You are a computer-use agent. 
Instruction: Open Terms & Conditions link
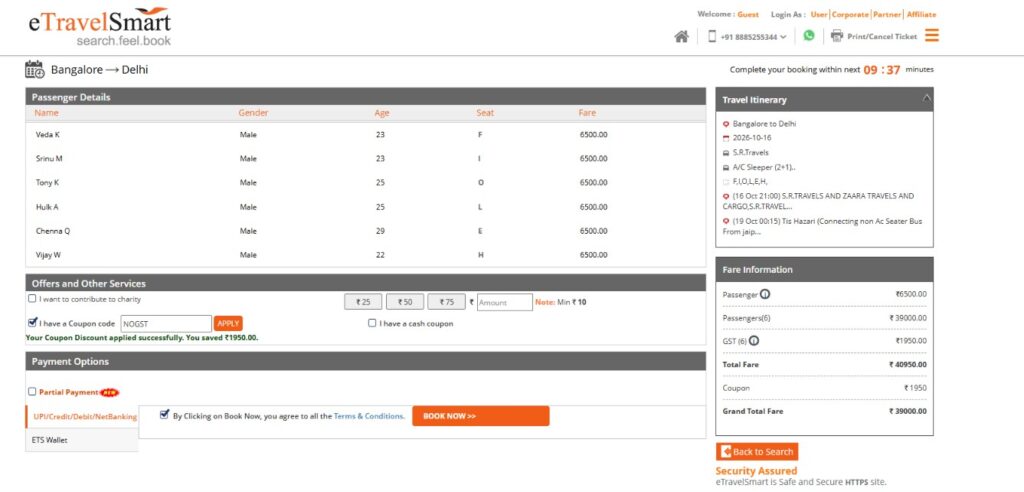click(x=368, y=416)
